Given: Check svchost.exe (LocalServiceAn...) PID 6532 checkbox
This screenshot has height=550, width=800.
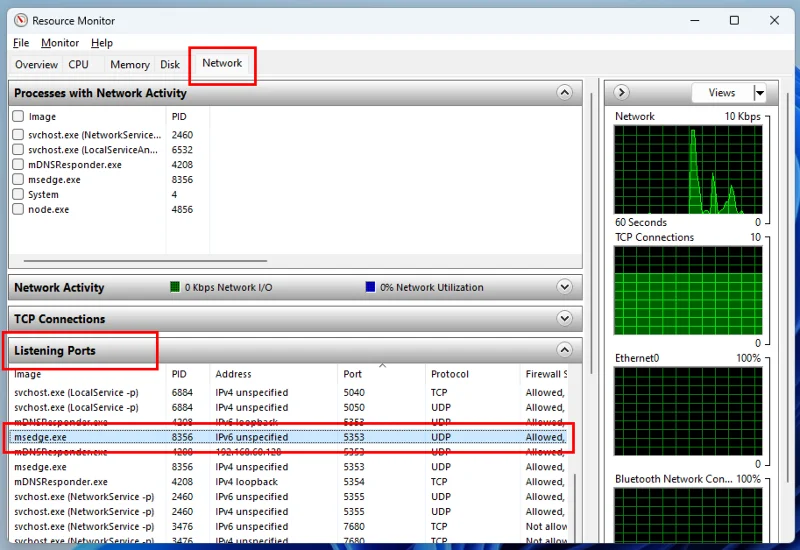Looking at the screenshot, I should pos(18,149).
